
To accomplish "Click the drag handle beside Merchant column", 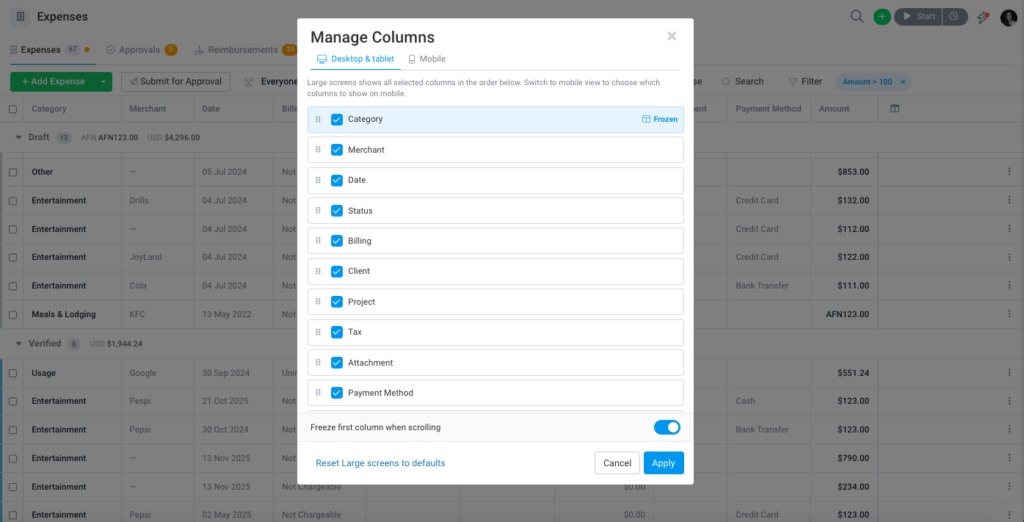I will [318, 150].
